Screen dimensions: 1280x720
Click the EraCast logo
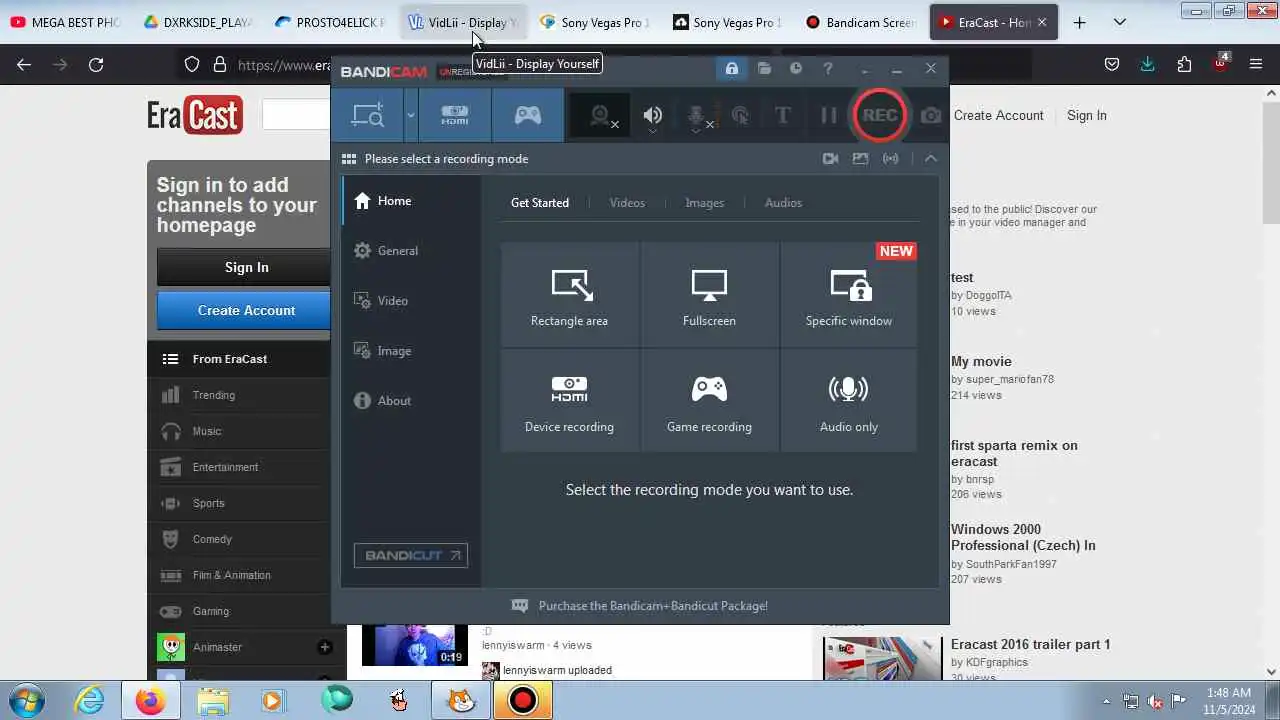195,115
